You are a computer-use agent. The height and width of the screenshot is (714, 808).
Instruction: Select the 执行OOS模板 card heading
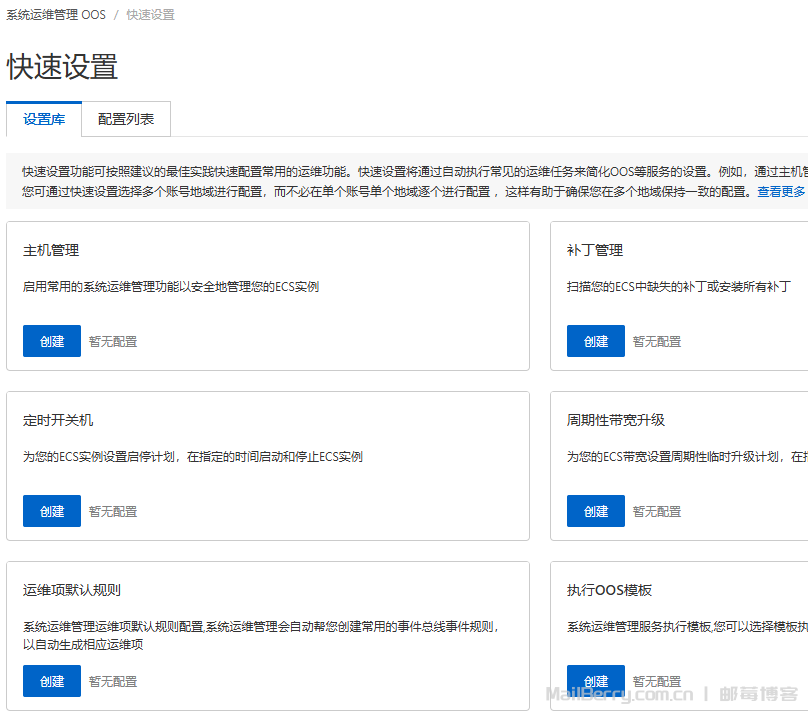(609, 590)
